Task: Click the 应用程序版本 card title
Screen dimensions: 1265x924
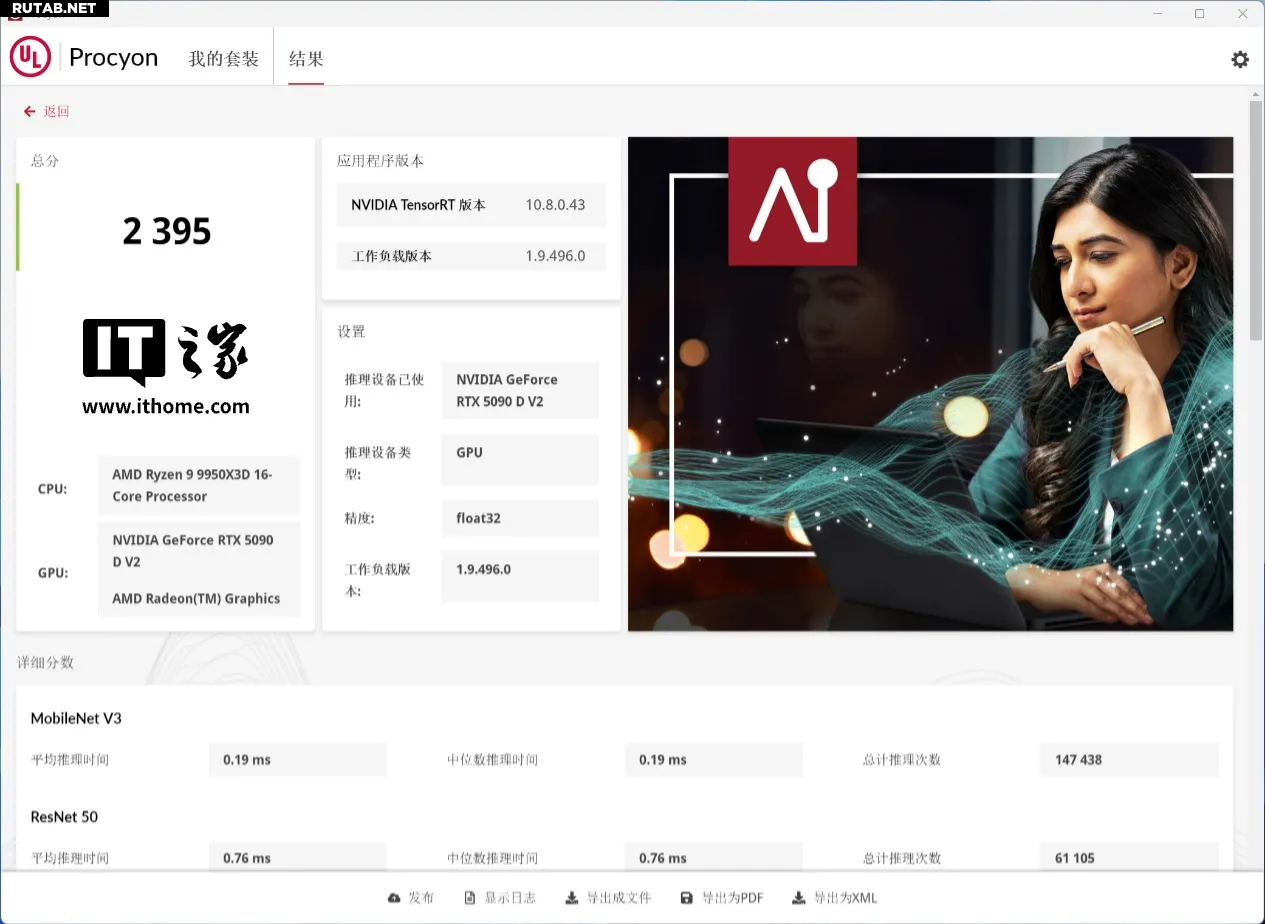Action: tap(380, 161)
